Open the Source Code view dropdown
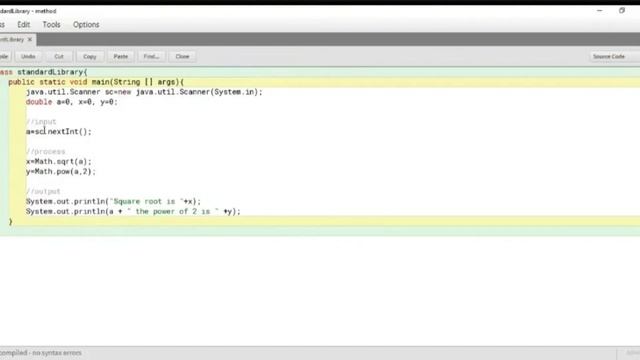Viewport: 640px width, 360px height. click(614, 56)
